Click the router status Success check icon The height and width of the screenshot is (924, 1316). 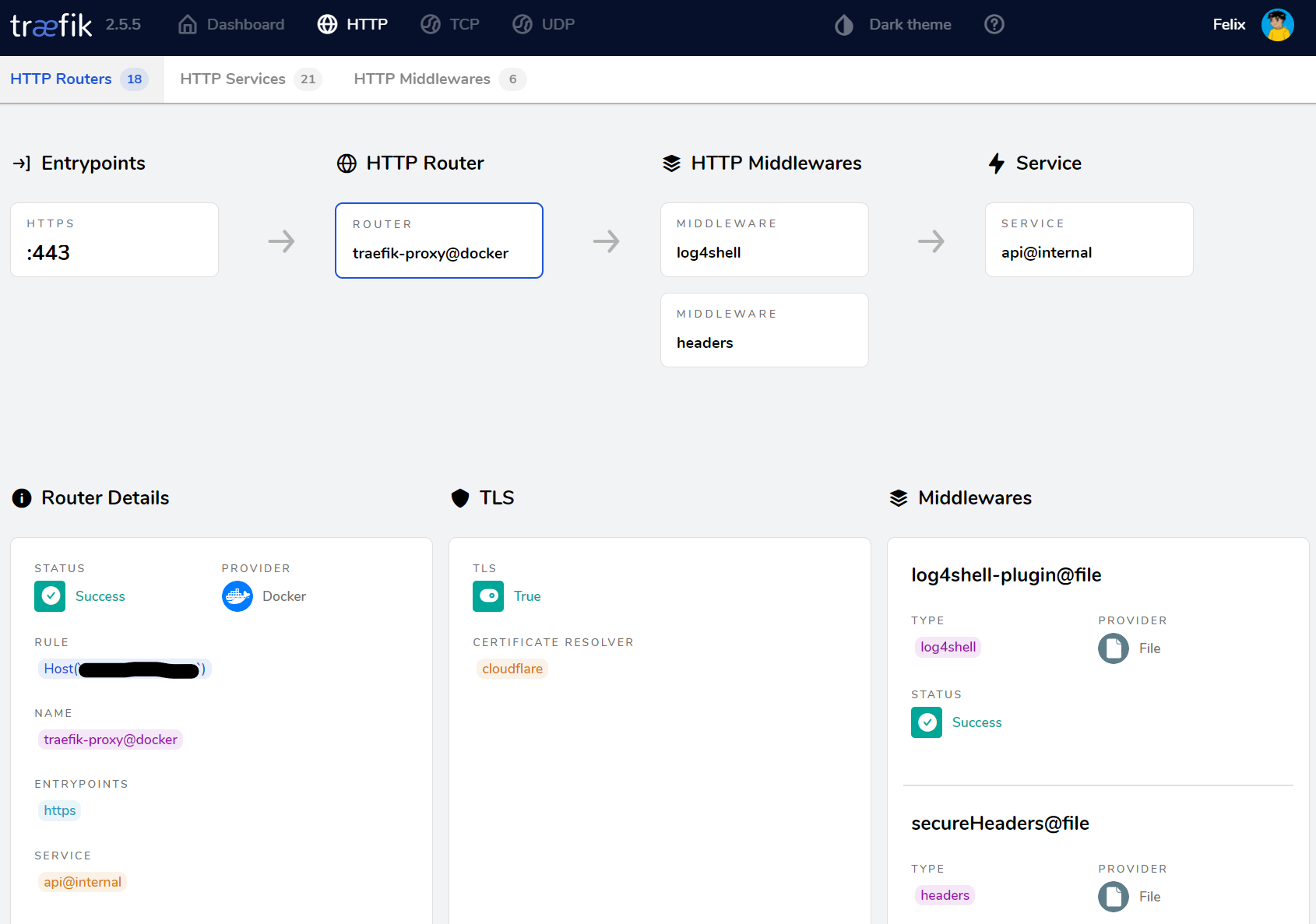point(50,596)
